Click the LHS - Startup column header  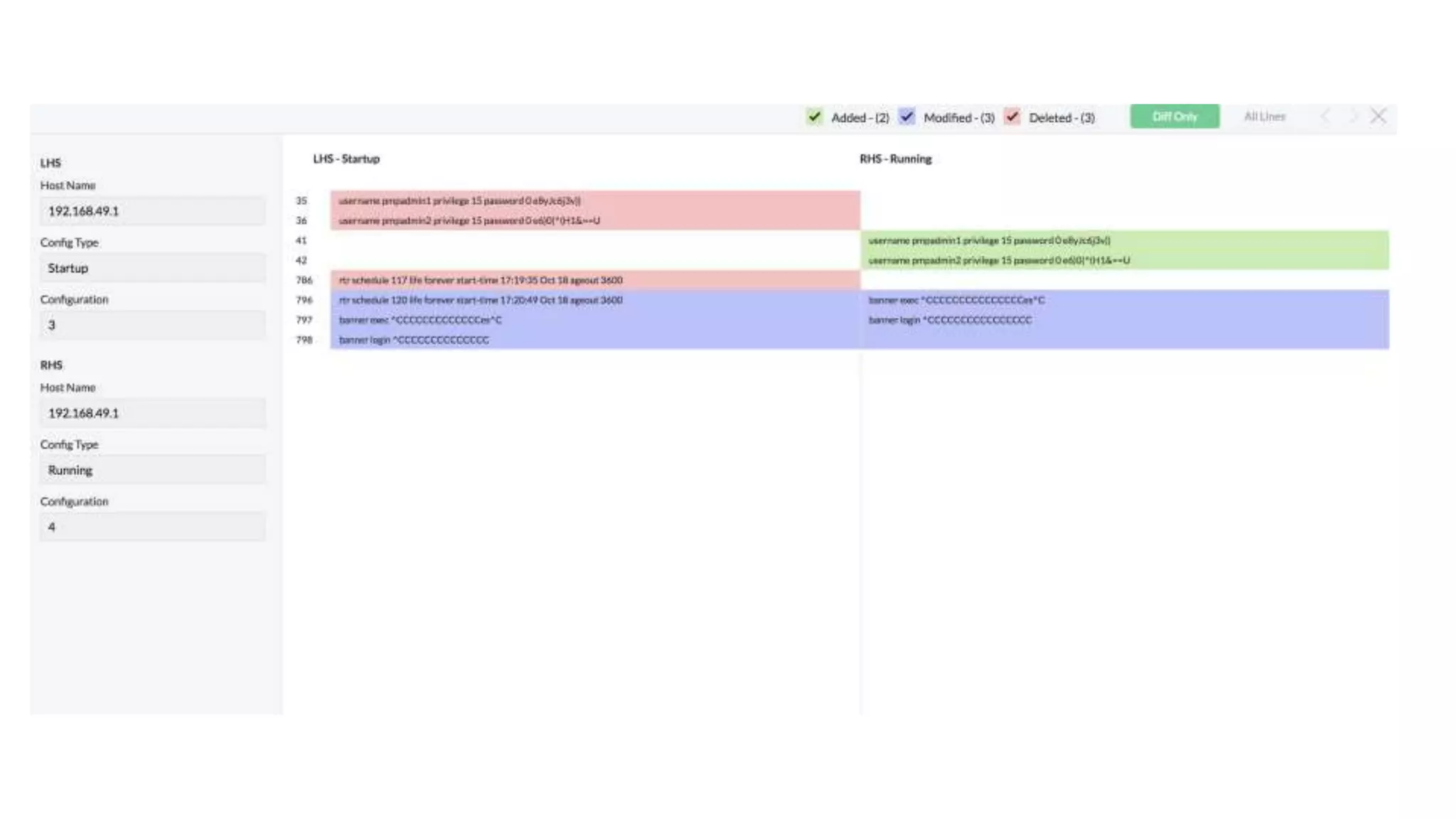(x=346, y=159)
